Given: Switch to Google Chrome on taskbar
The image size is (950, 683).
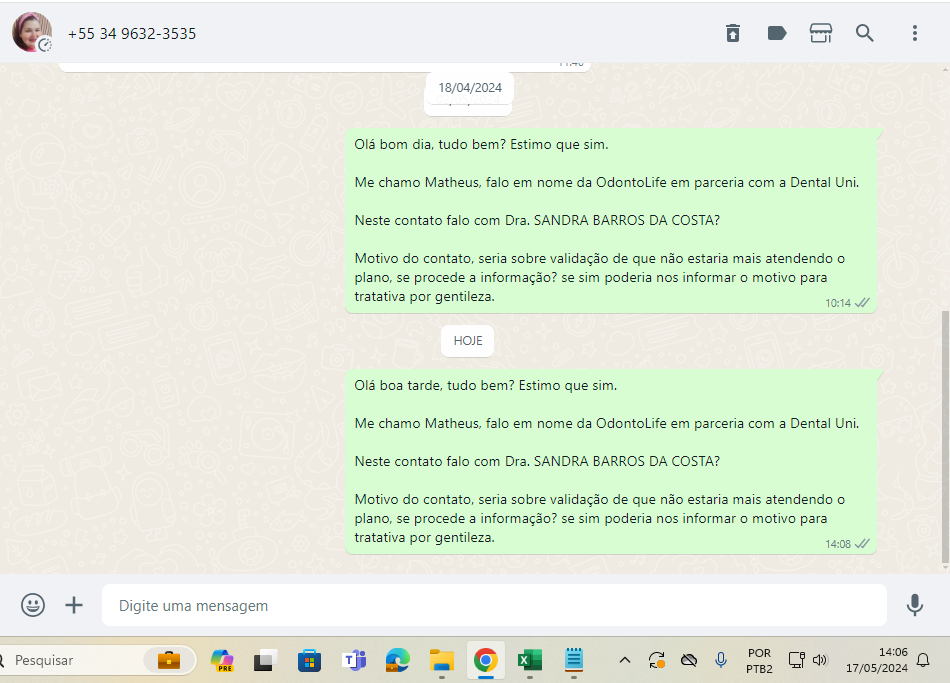Looking at the screenshot, I should pyautogui.click(x=485, y=660).
